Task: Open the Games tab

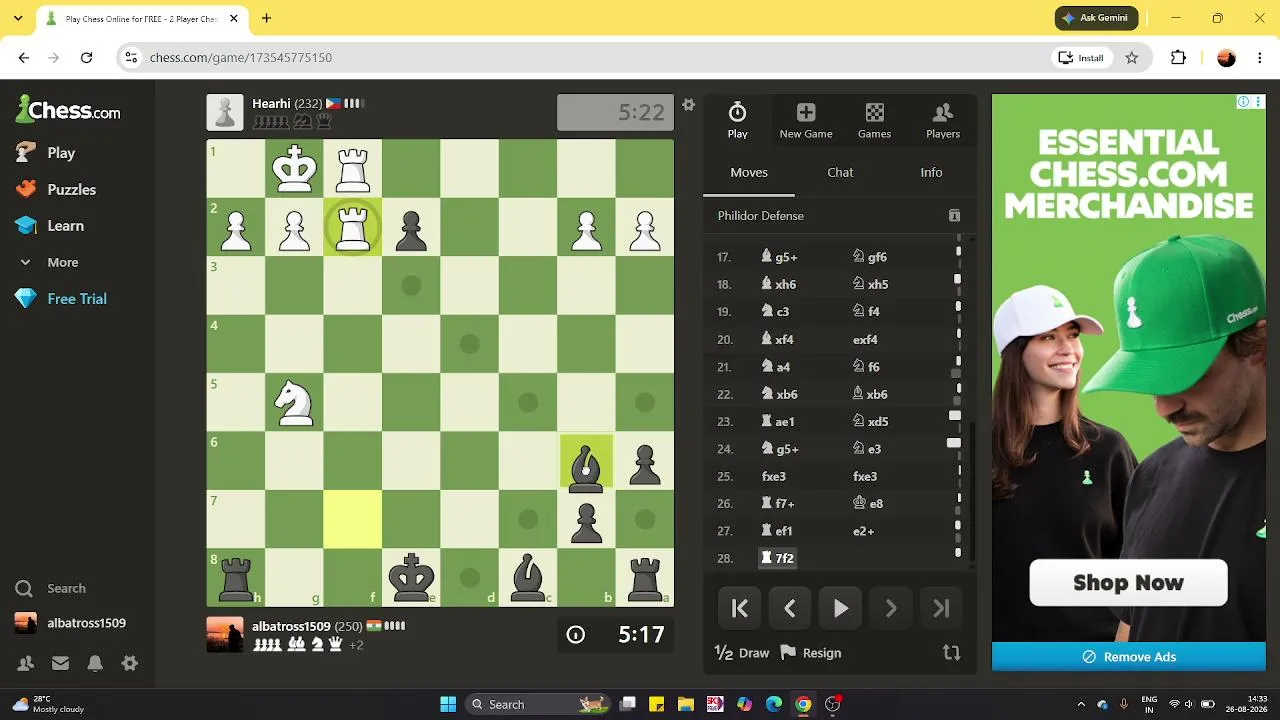Action: point(874,120)
